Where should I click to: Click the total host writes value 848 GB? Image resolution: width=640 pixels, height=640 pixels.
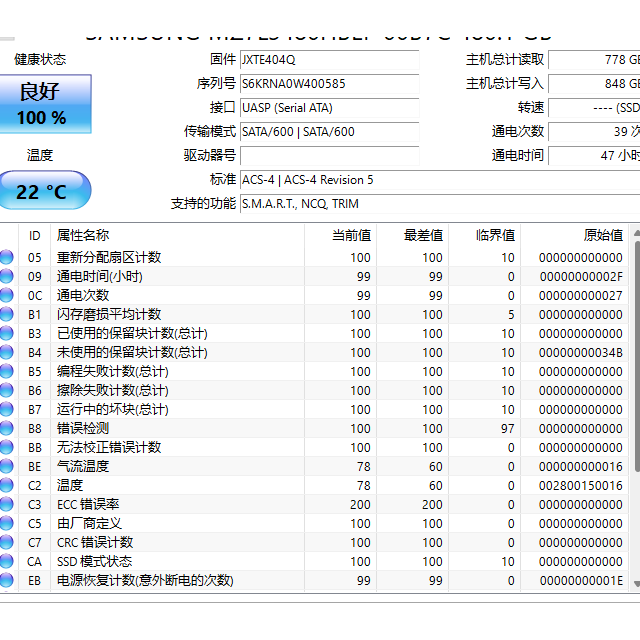(594, 84)
